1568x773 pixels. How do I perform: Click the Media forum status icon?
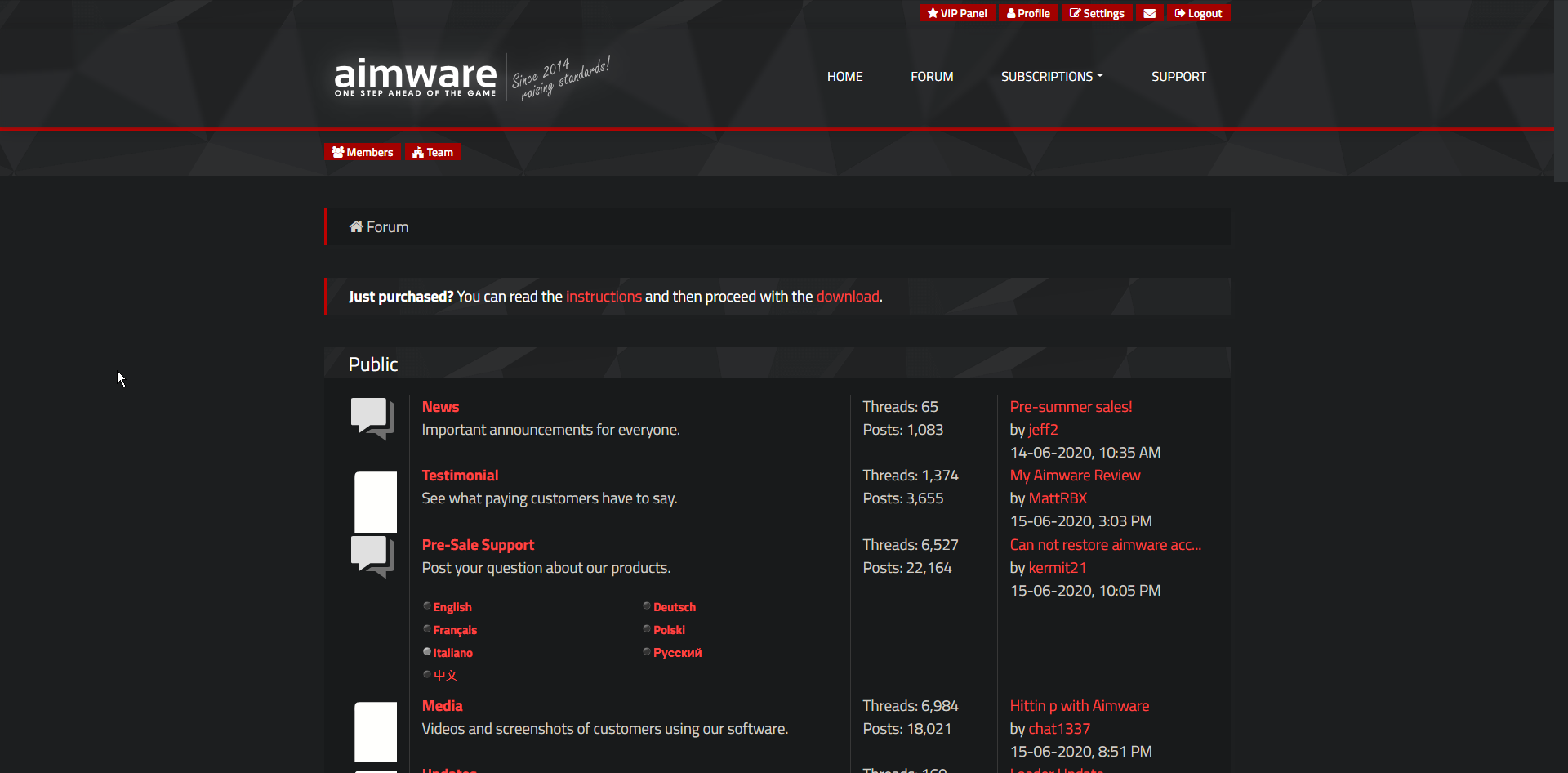(x=375, y=731)
